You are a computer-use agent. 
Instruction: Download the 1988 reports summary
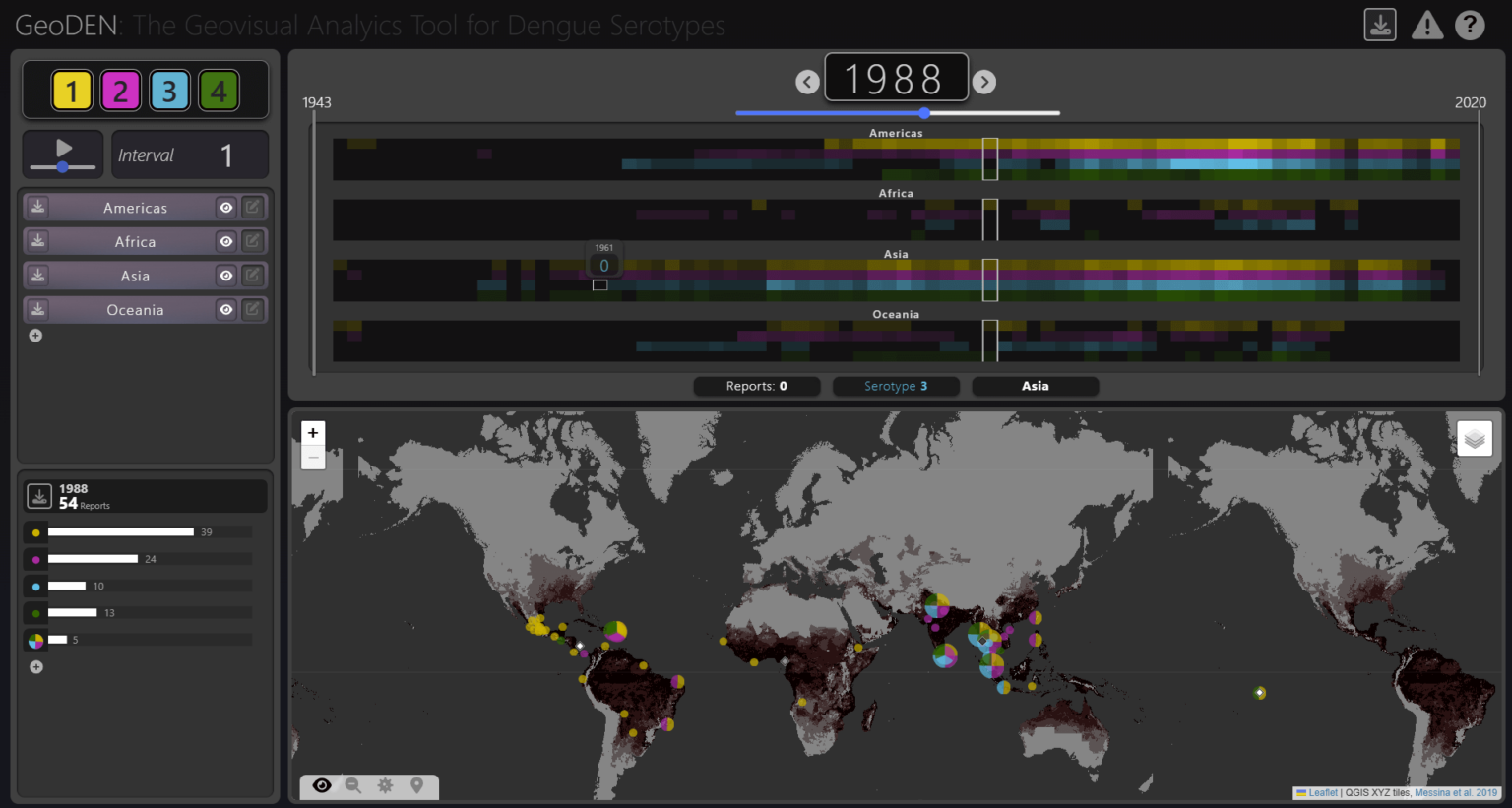click(39, 496)
